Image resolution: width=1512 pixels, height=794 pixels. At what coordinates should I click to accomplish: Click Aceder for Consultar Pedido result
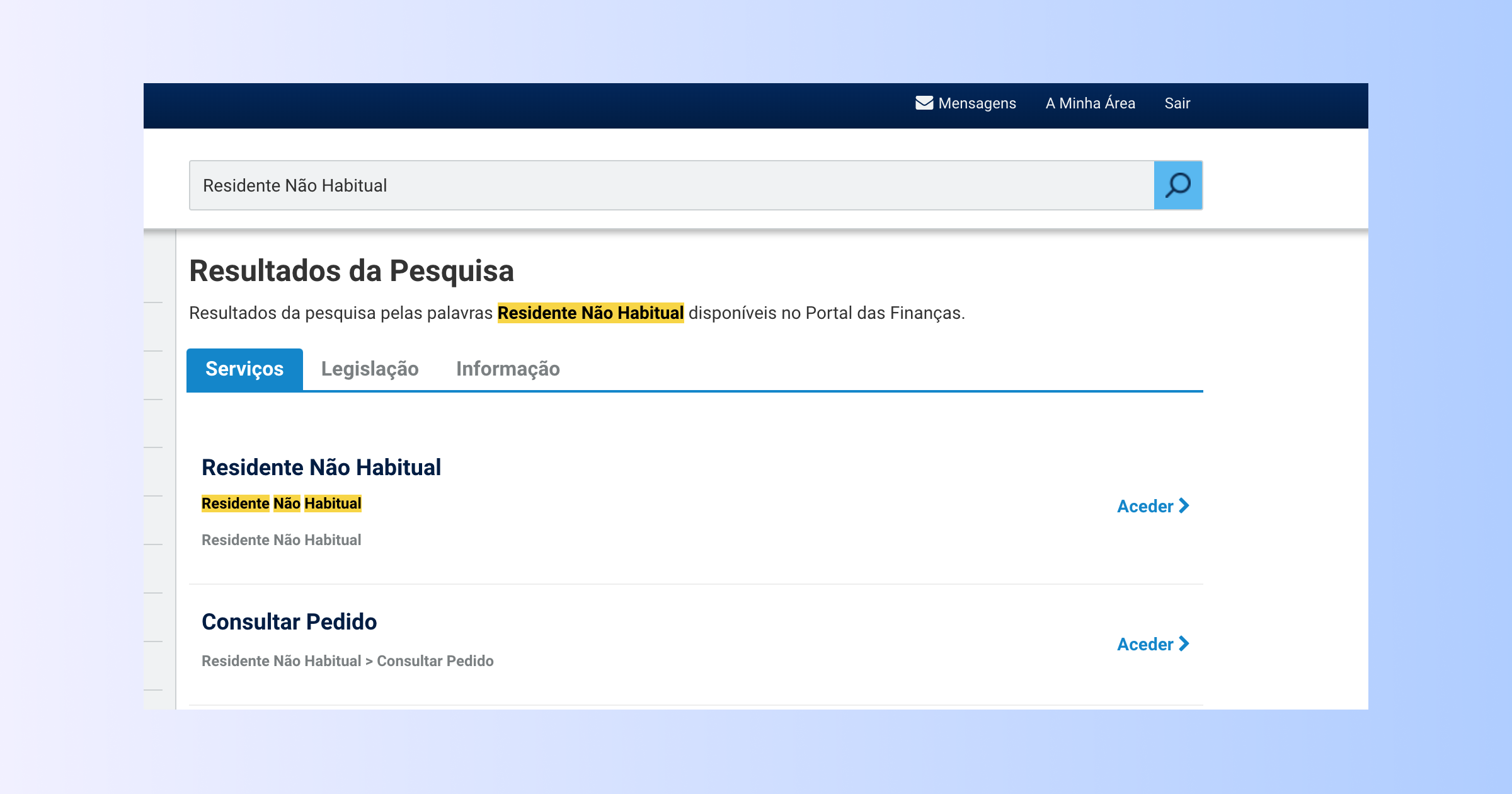click(x=1153, y=644)
